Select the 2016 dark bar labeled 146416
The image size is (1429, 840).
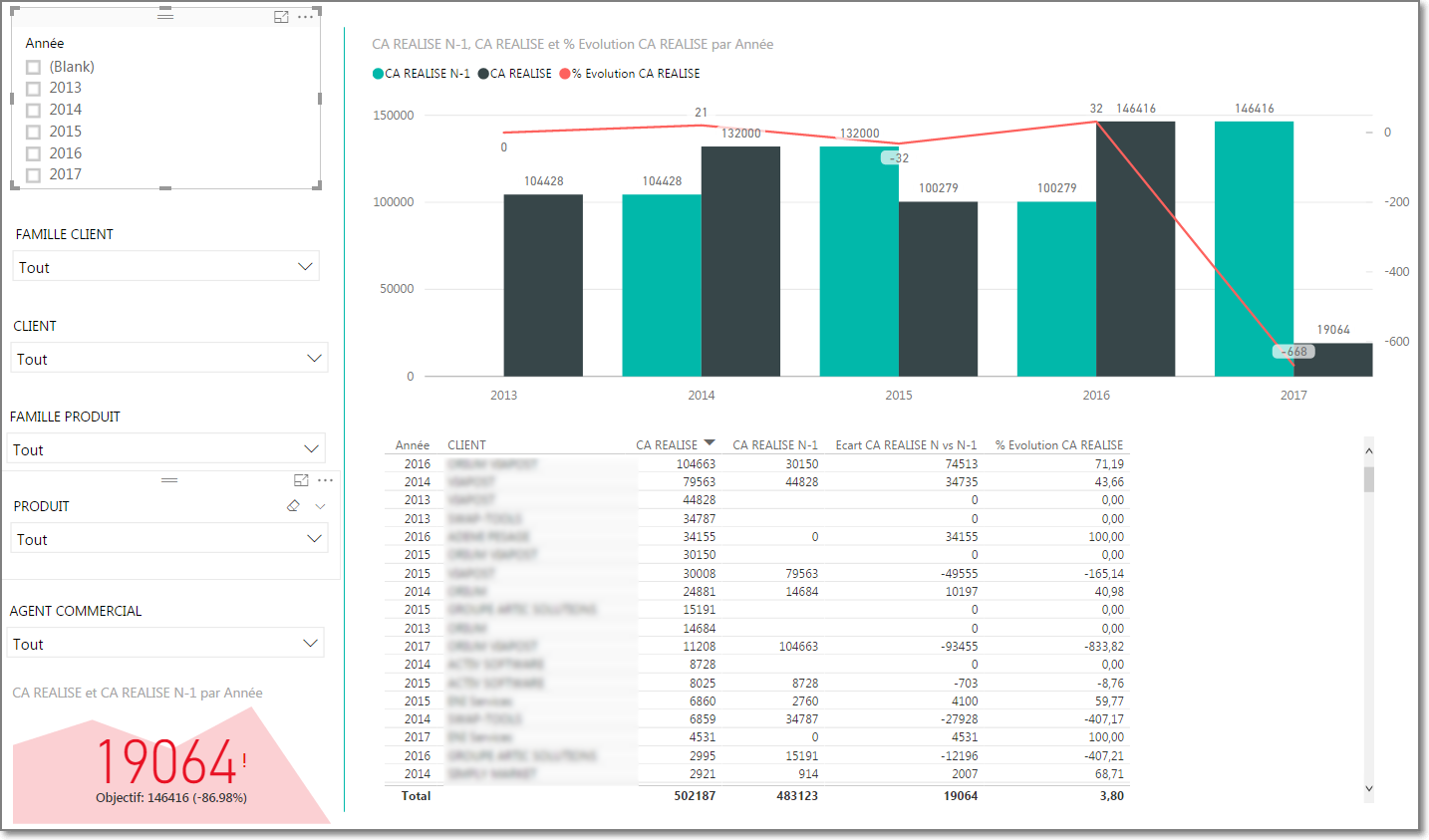tap(1135, 249)
